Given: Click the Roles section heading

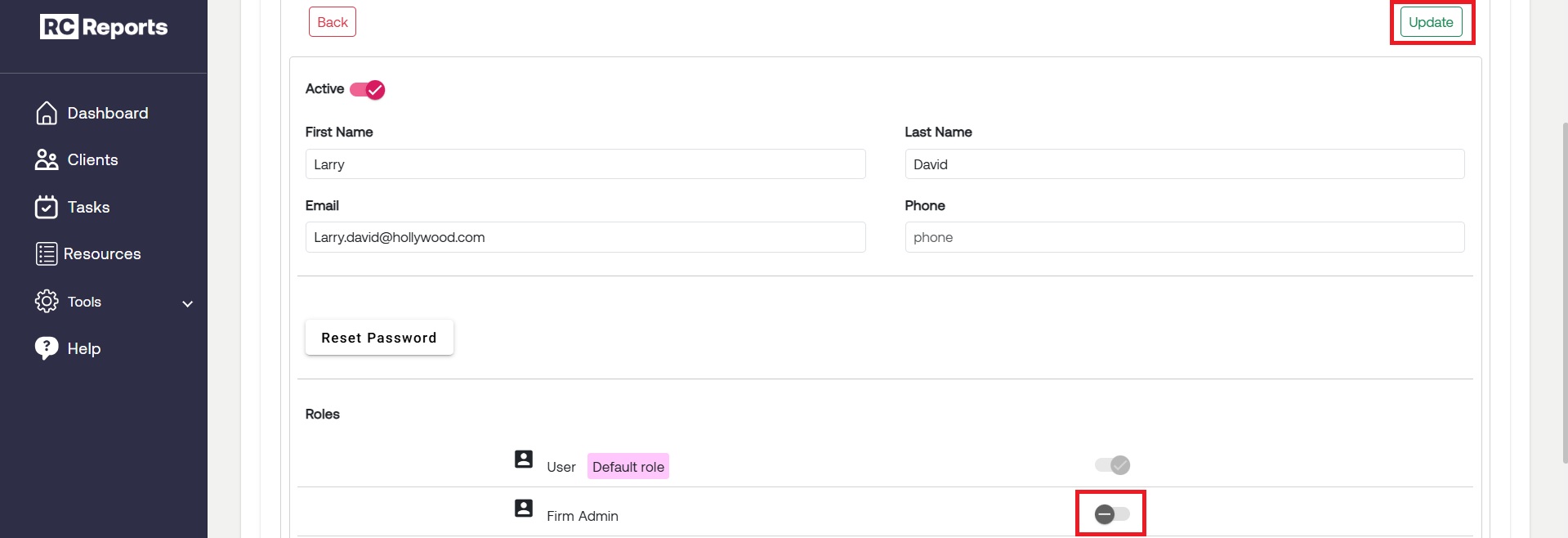Looking at the screenshot, I should click(x=323, y=414).
